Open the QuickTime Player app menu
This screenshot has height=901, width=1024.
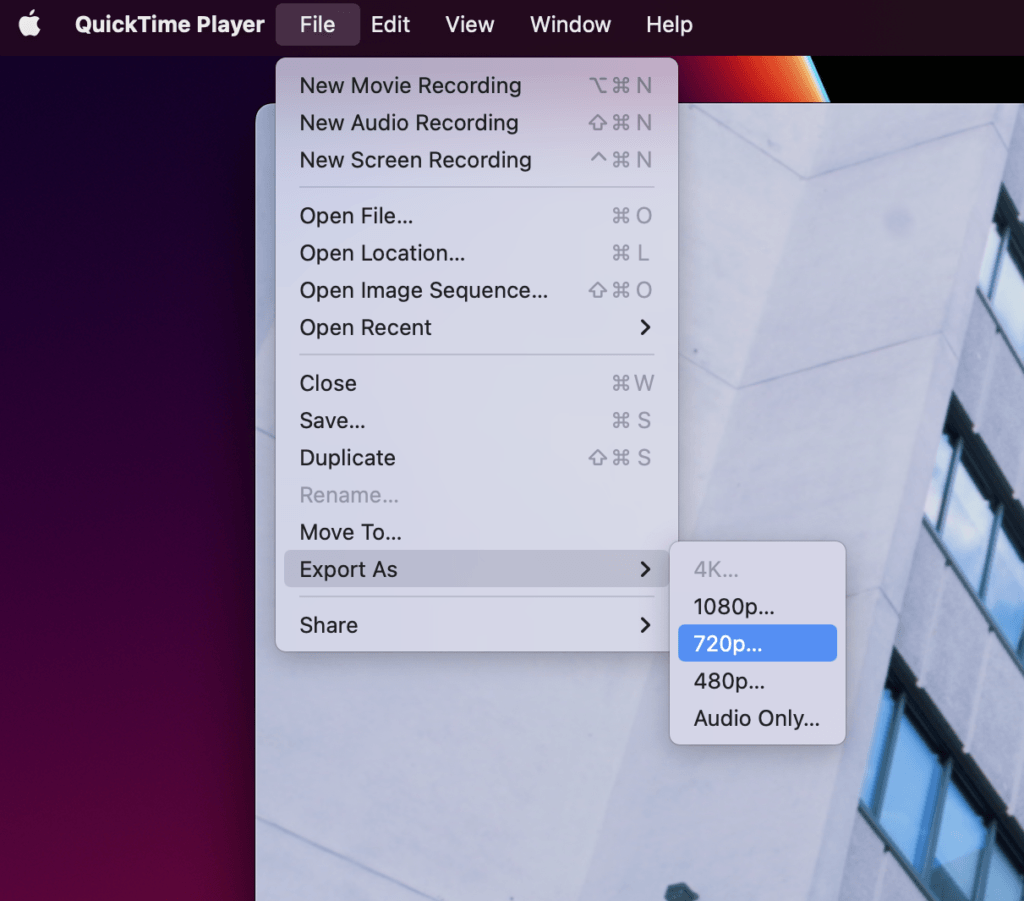(169, 25)
